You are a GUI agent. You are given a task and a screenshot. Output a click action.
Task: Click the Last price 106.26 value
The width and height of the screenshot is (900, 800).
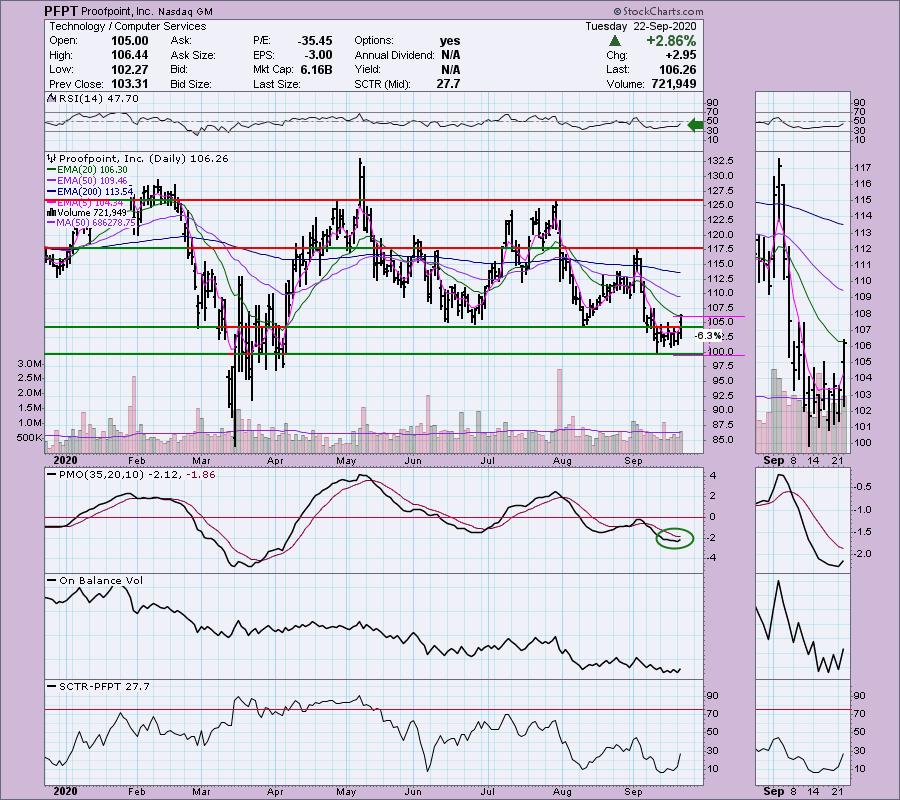tap(678, 69)
